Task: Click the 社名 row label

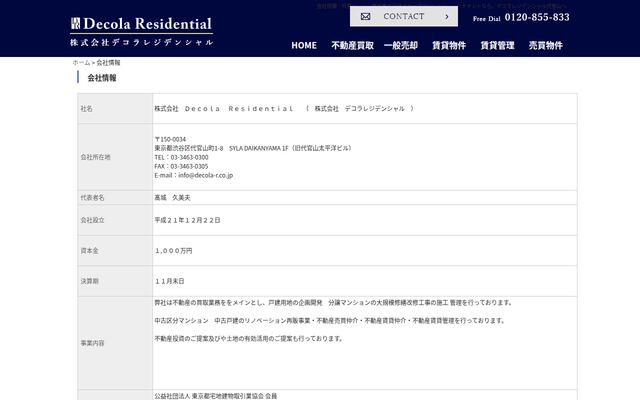Action: pos(86,109)
